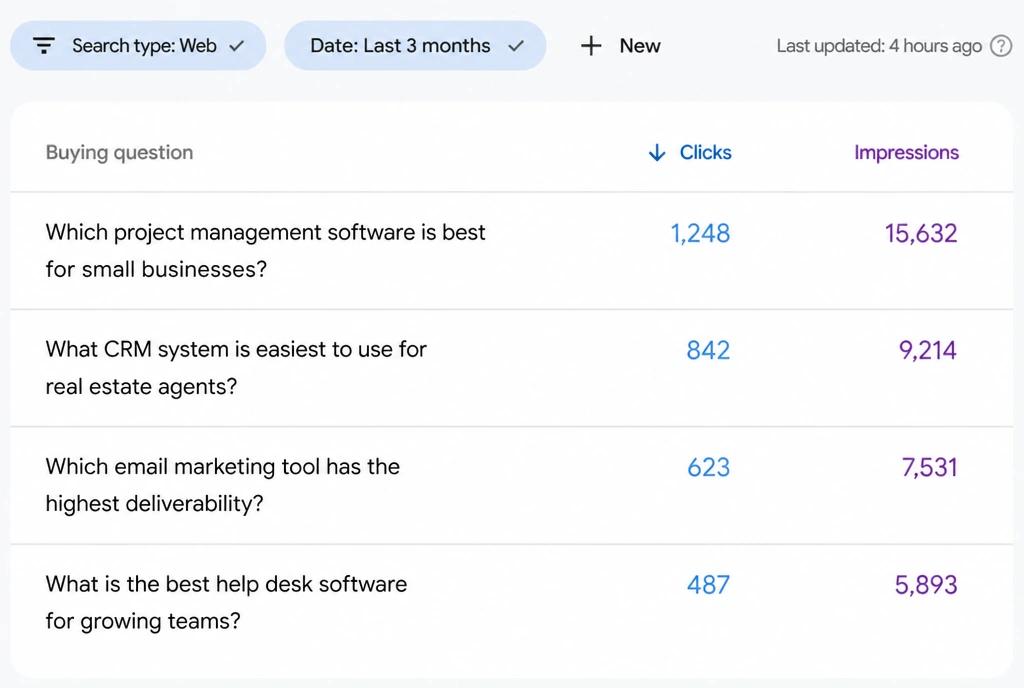
Task: Click the Buying question column header
Action: [120, 152]
